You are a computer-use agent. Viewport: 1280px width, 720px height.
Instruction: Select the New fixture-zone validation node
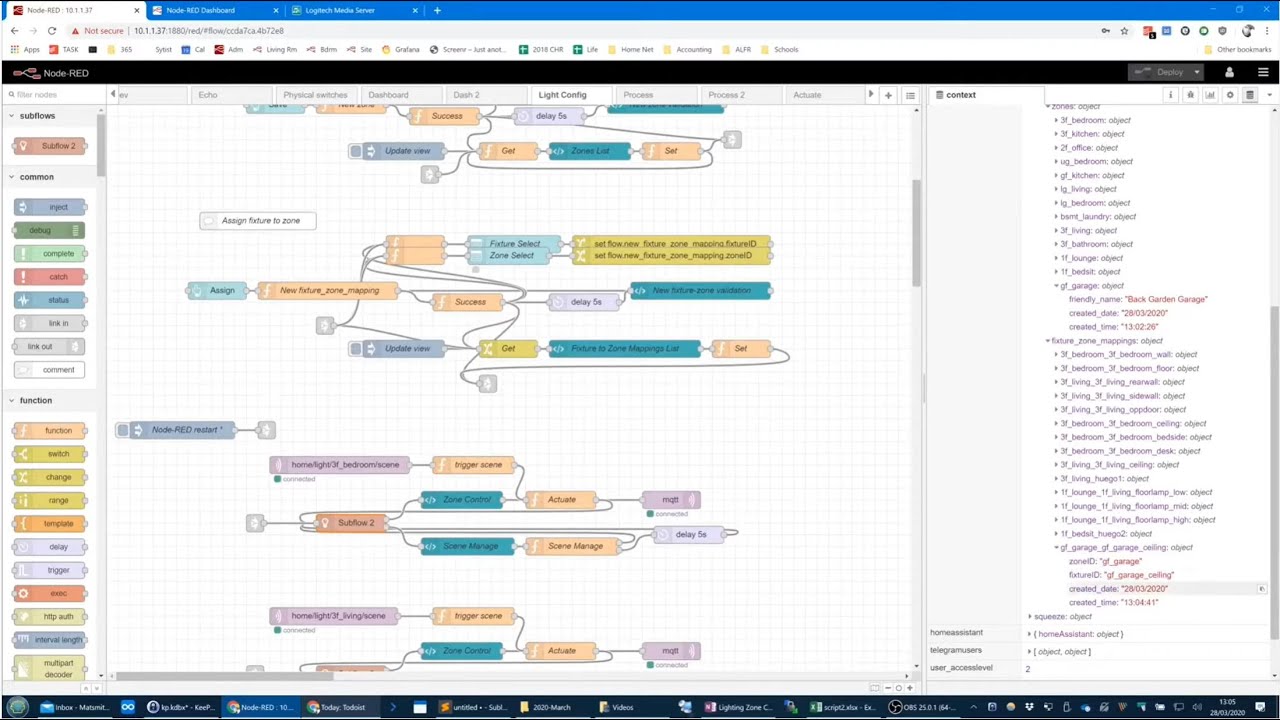pyautogui.click(x=700, y=291)
